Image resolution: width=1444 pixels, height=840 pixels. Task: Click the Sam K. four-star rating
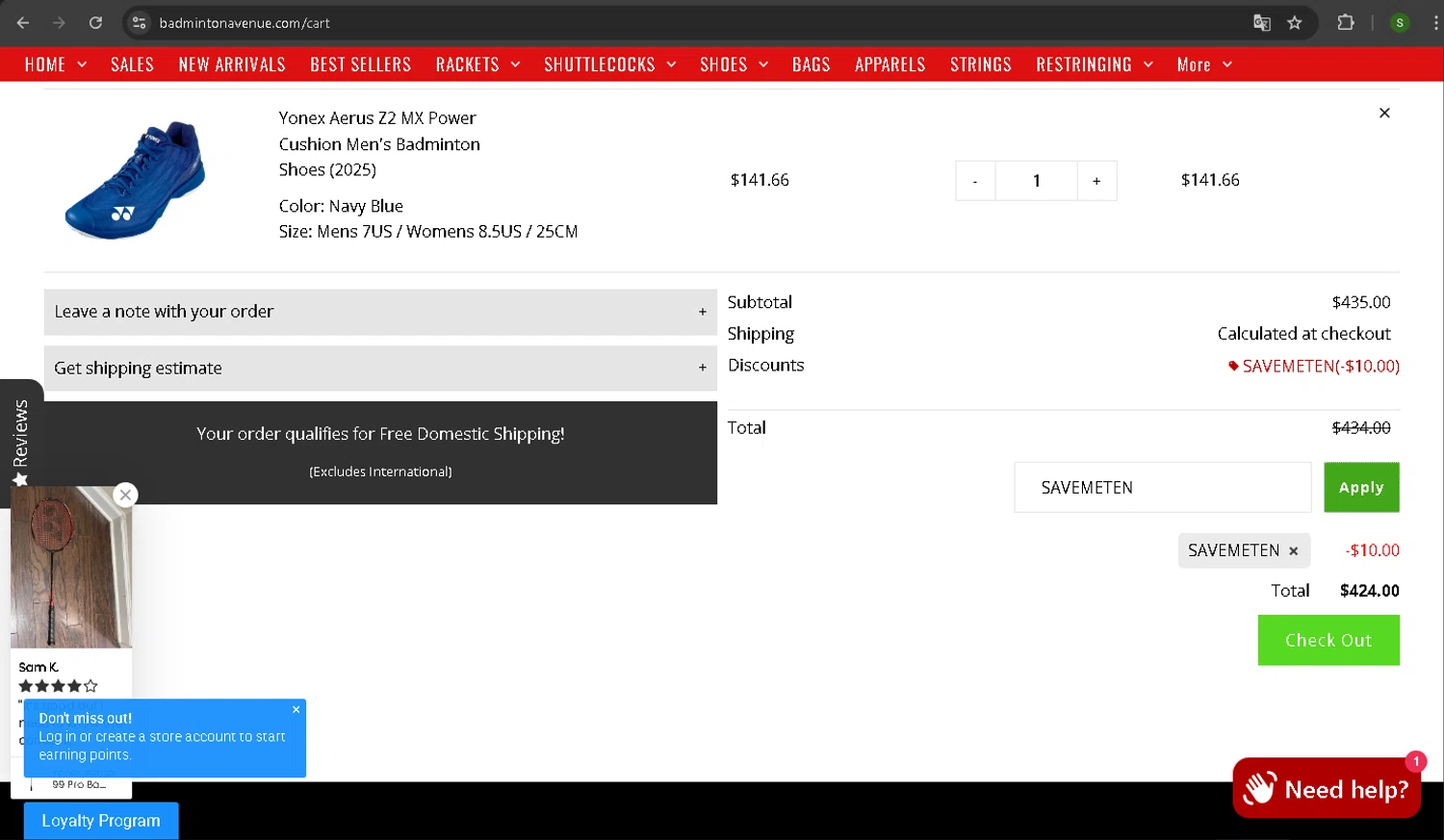point(58,686)
